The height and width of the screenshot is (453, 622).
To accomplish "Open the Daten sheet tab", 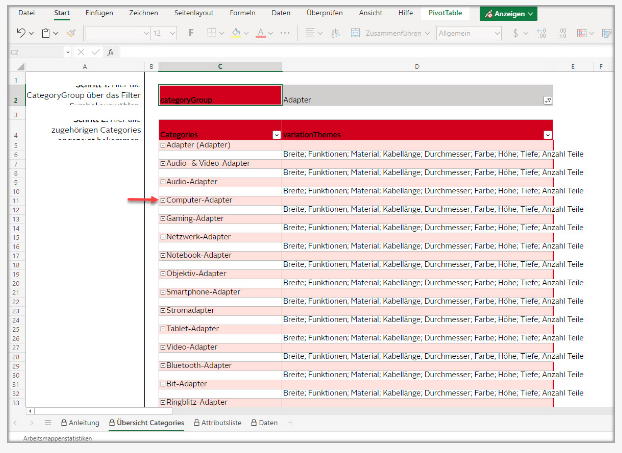I will pyautogui.click(x=264, y=423).
